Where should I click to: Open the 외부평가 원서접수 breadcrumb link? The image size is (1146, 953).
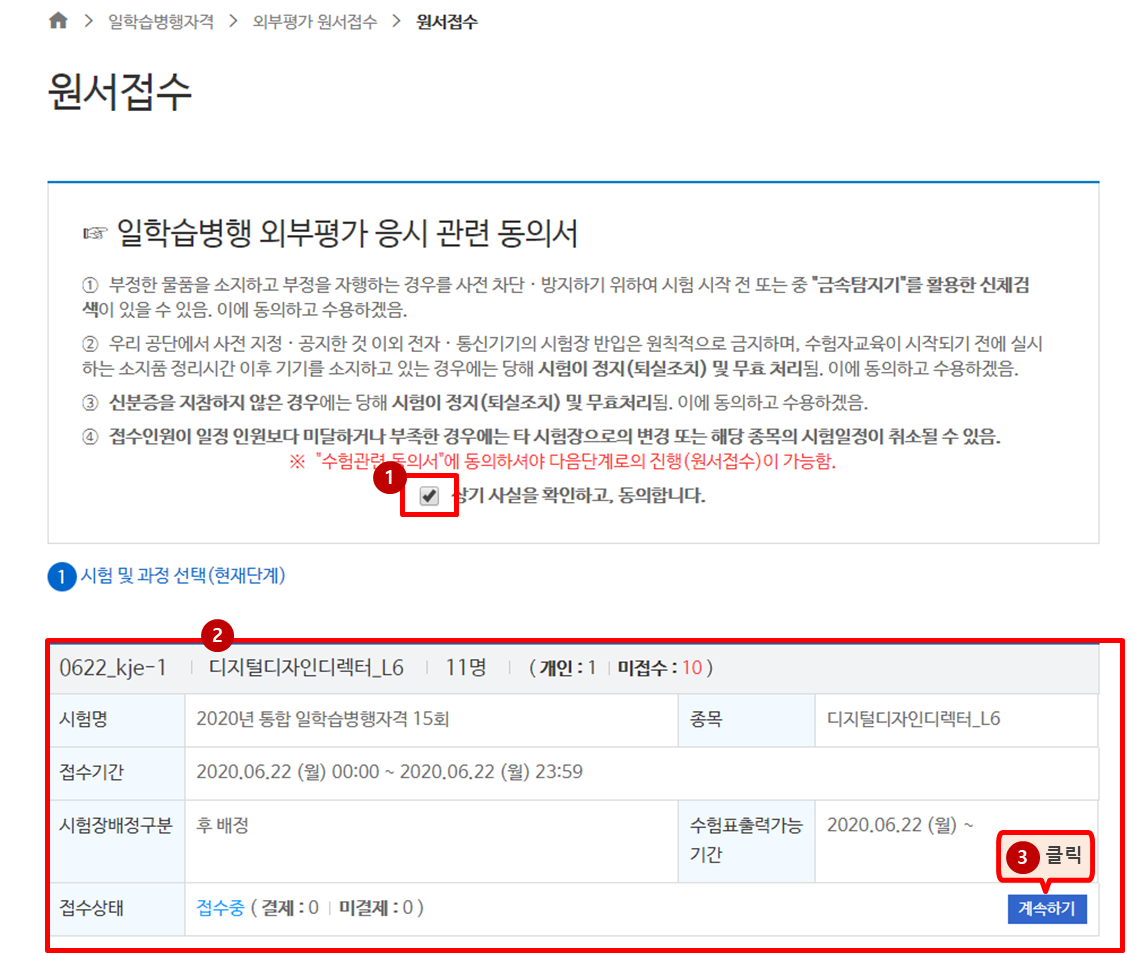(x=315, y=22)
